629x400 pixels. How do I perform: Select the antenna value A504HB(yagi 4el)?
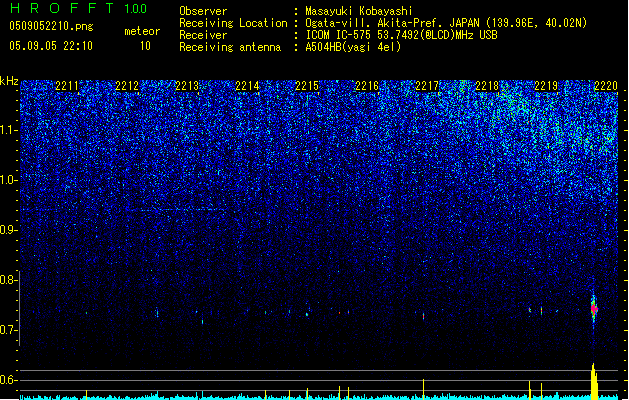point(353,47)
